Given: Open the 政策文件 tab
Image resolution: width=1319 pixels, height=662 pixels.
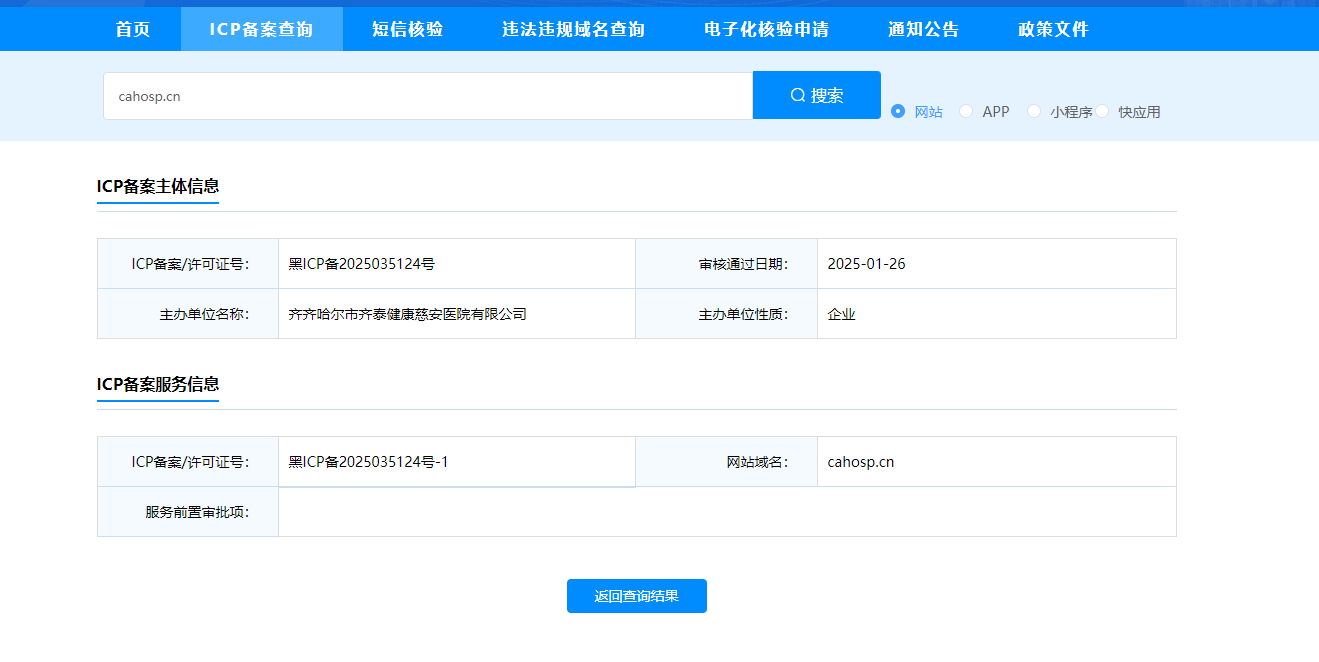Looking at the screenshot, I should pos(1054,29).
